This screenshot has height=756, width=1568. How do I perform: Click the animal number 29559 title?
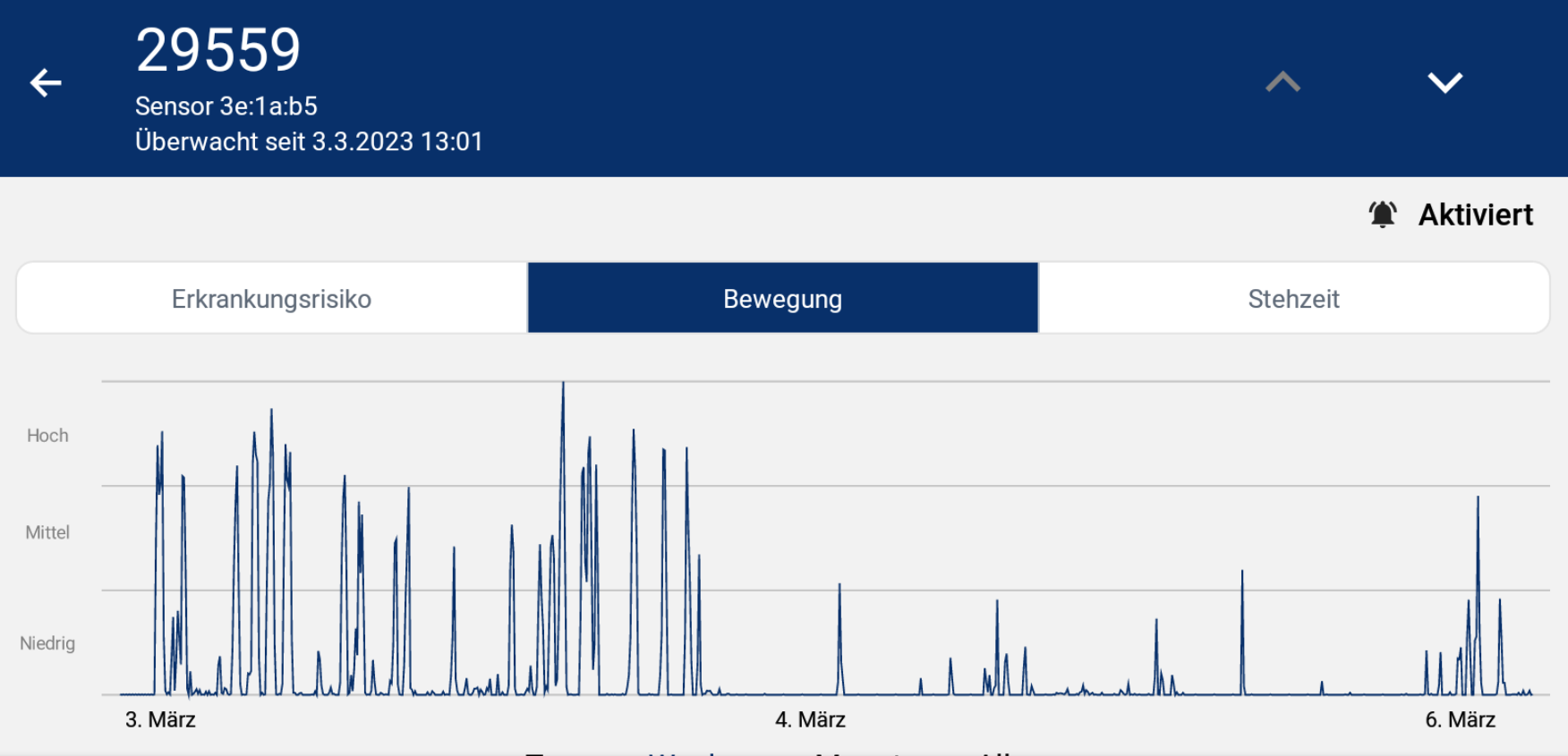(218, 50)
